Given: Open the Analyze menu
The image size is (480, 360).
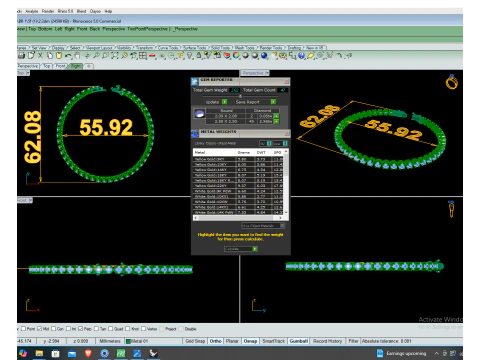Looking at the screenshot, I should (x=32, y=11).
